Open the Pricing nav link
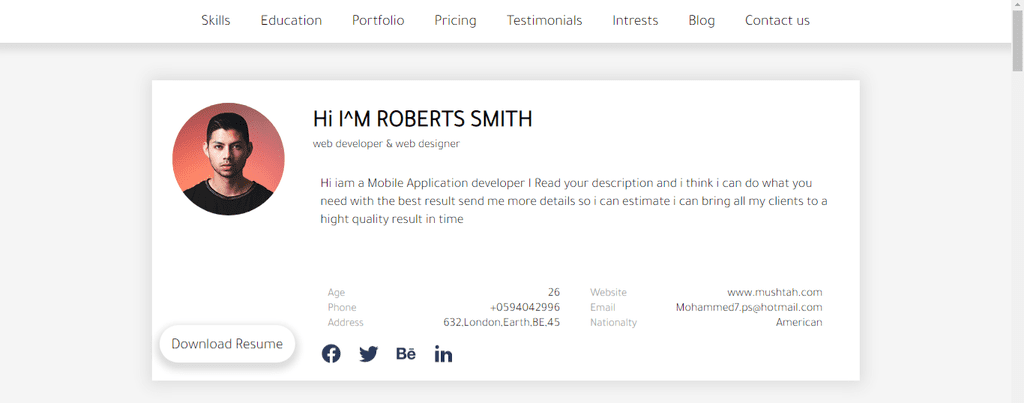The image size is (1024, 403). 455,20
